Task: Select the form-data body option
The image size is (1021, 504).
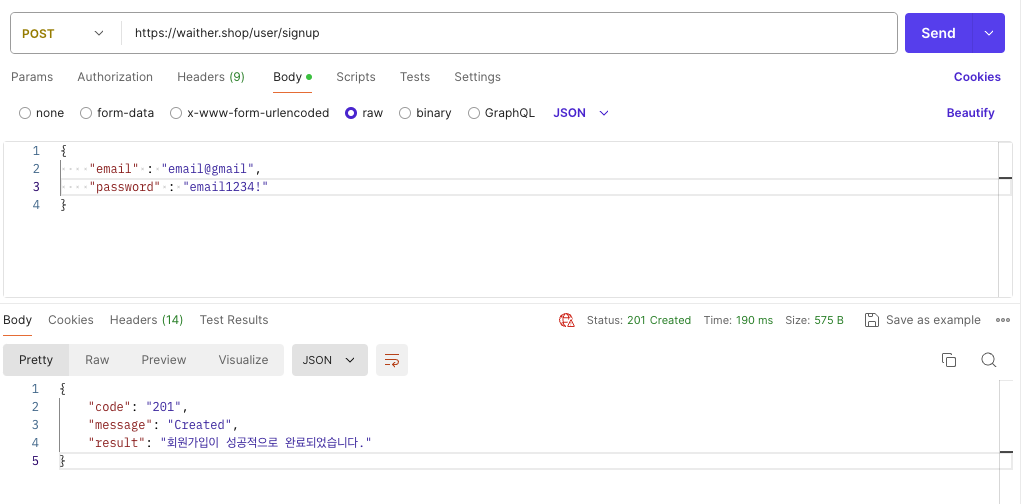Action: click(x=117, y=113)
